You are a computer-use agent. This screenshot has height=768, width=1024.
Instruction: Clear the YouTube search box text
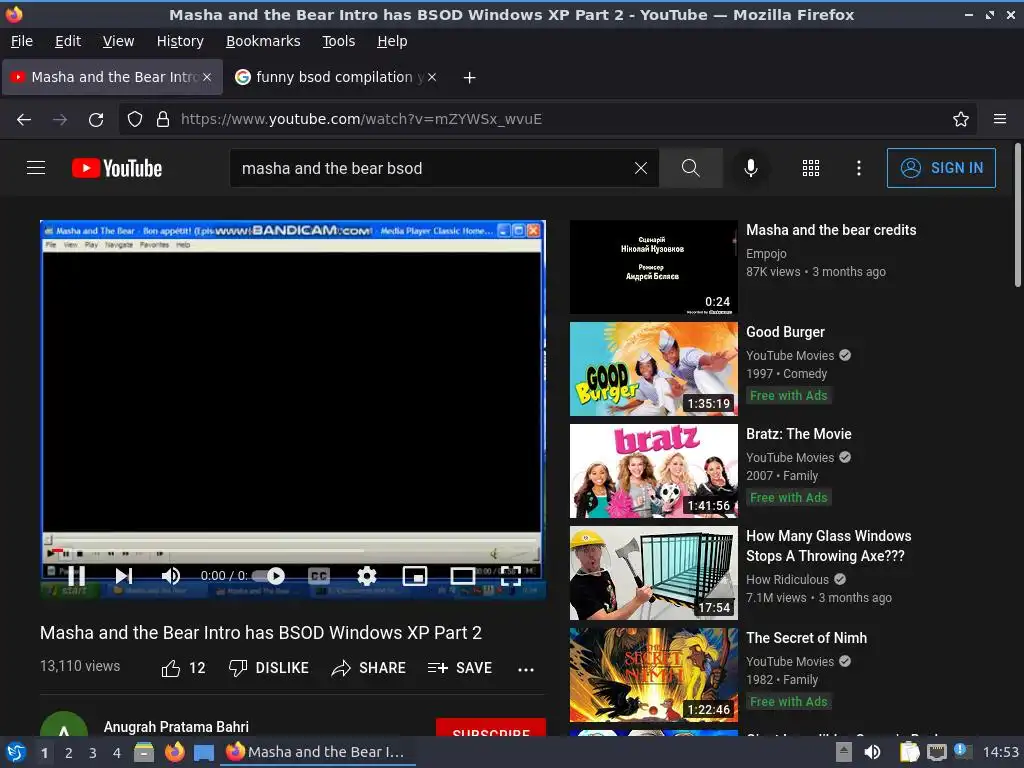point(641,168)
